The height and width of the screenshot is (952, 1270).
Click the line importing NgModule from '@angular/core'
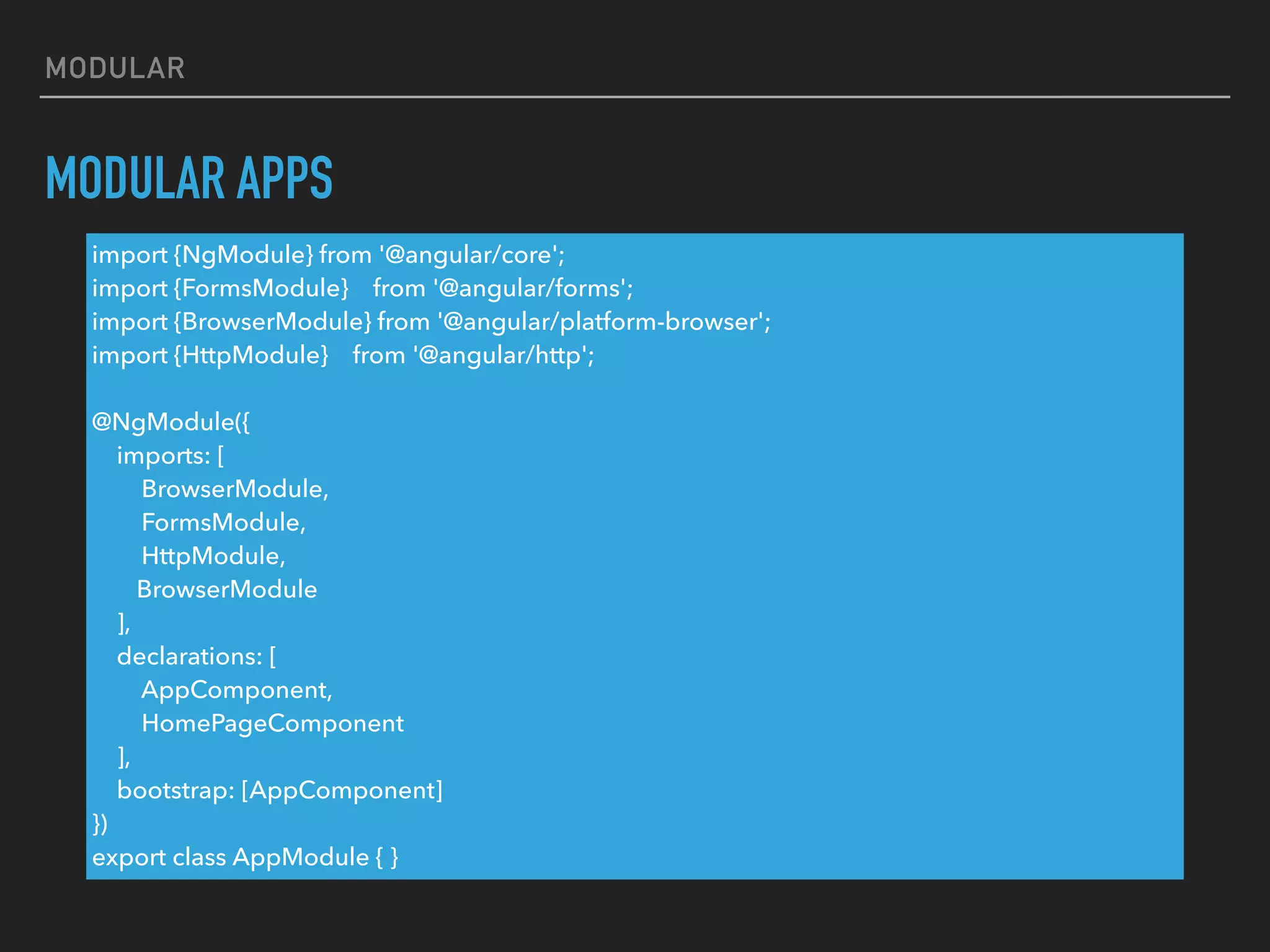(328, 255)
